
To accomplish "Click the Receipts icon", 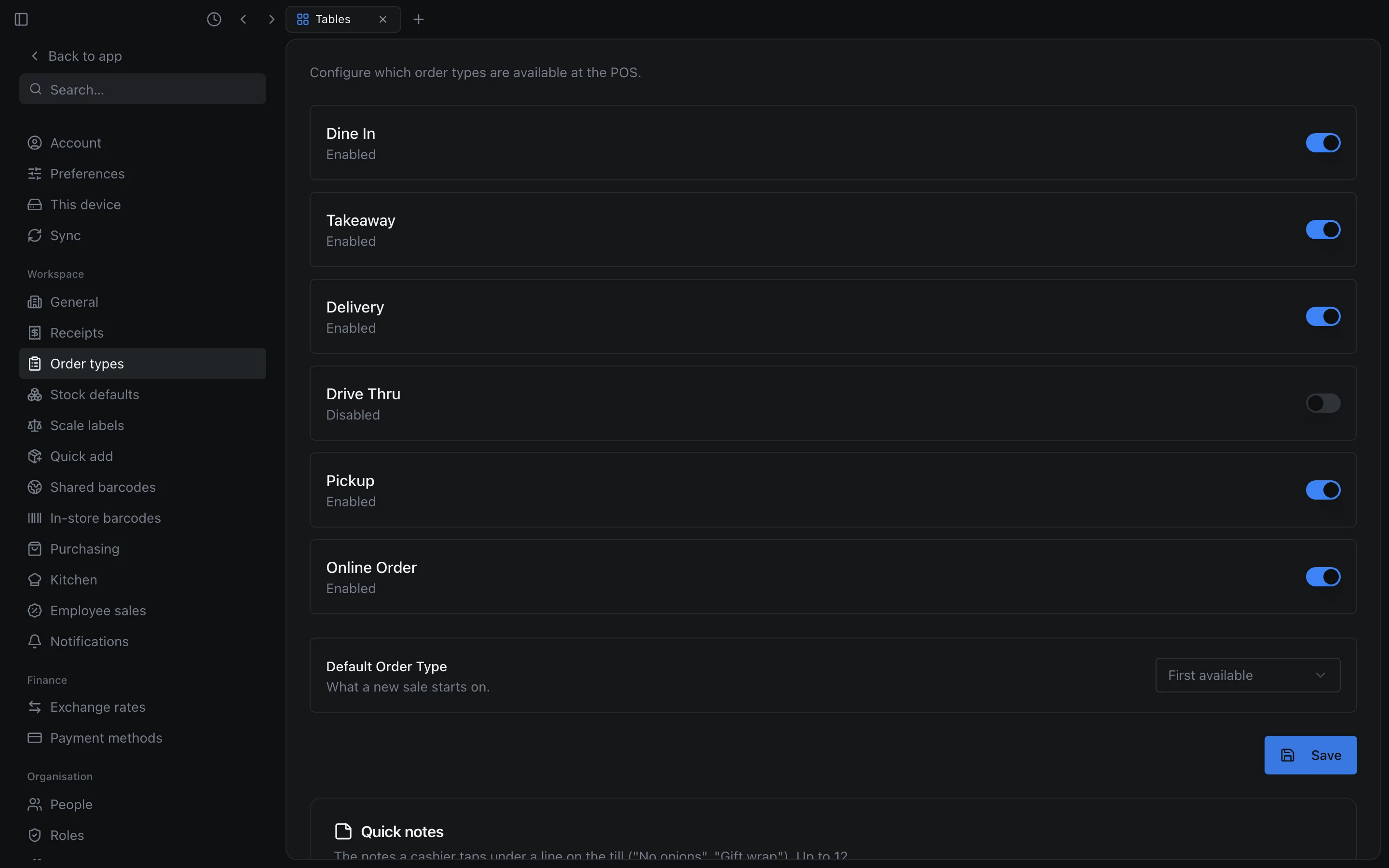I will pyautogui.click(x=35, y=333).
